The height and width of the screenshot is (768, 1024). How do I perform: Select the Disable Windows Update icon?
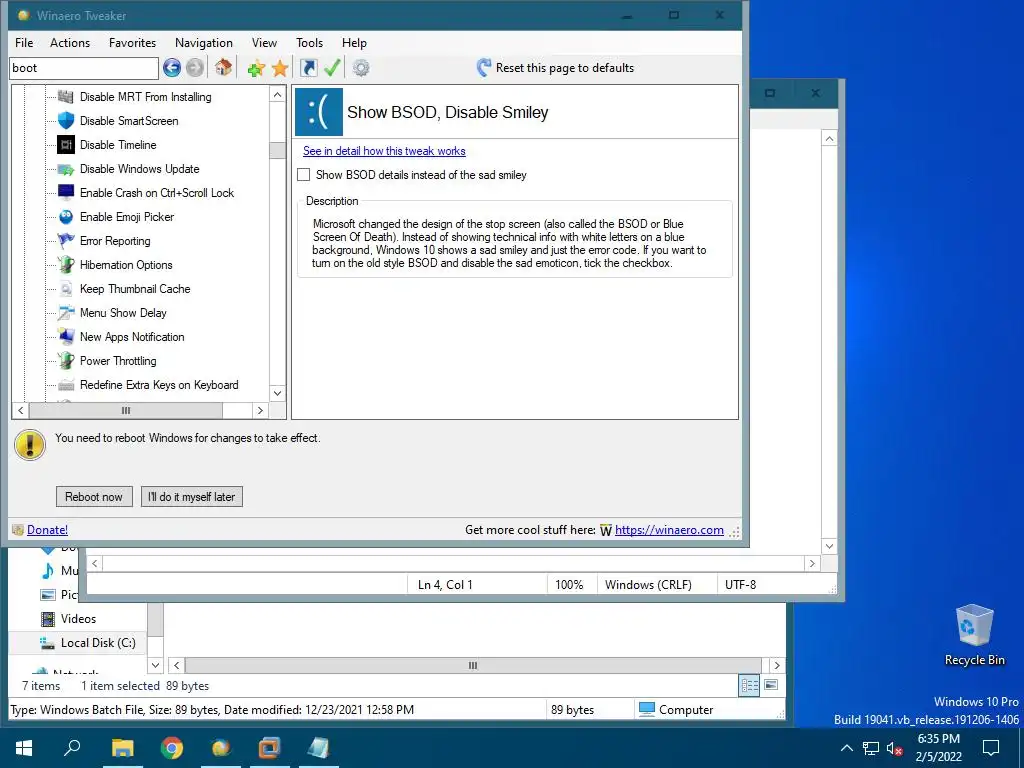click(66, 169)
